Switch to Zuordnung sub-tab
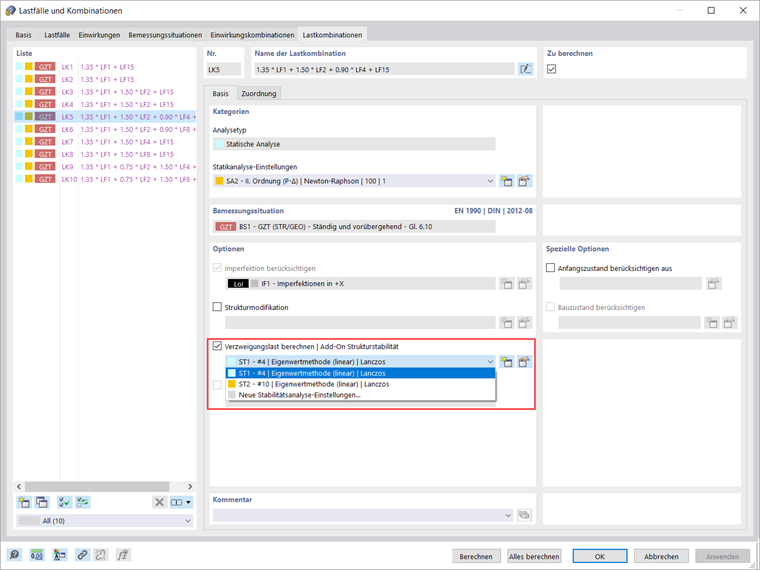The height and width of the screenshot is (570, 760). 259,94
